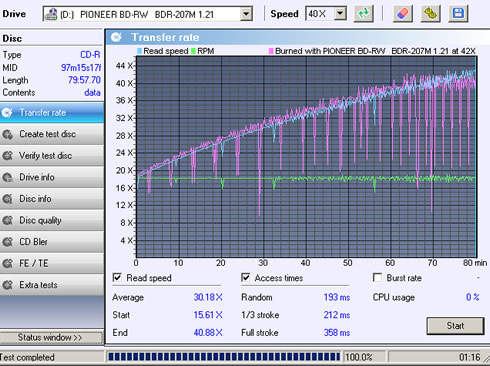Click the icon beside Drive info
This screenshot has width=490, height=366.
(7, 177)
